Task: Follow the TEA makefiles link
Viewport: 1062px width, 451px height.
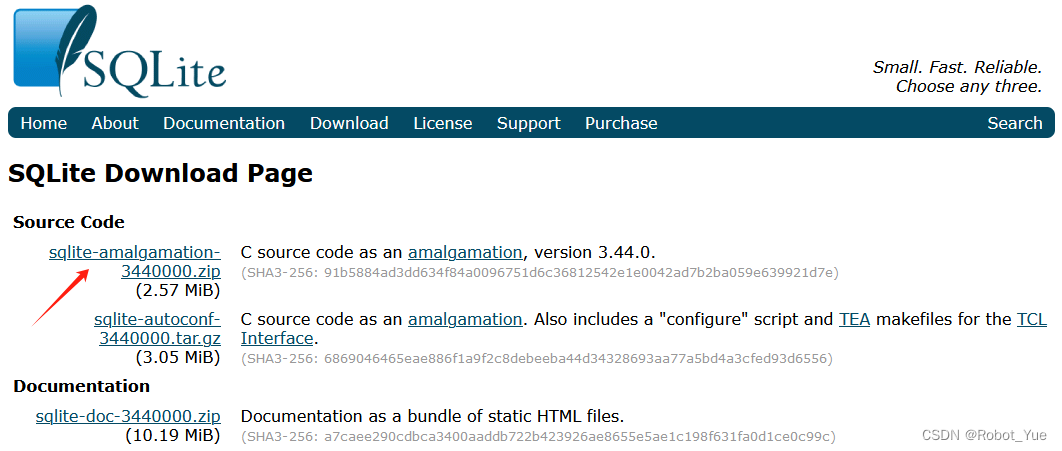Action: (855, 319)
